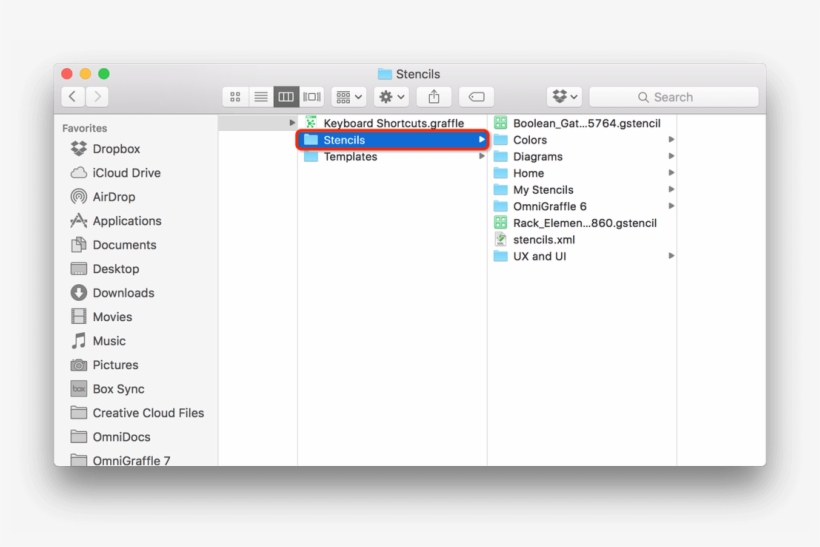Open Box Sync in the sidebar
820x547 pixels.
[x=107, y=390]
